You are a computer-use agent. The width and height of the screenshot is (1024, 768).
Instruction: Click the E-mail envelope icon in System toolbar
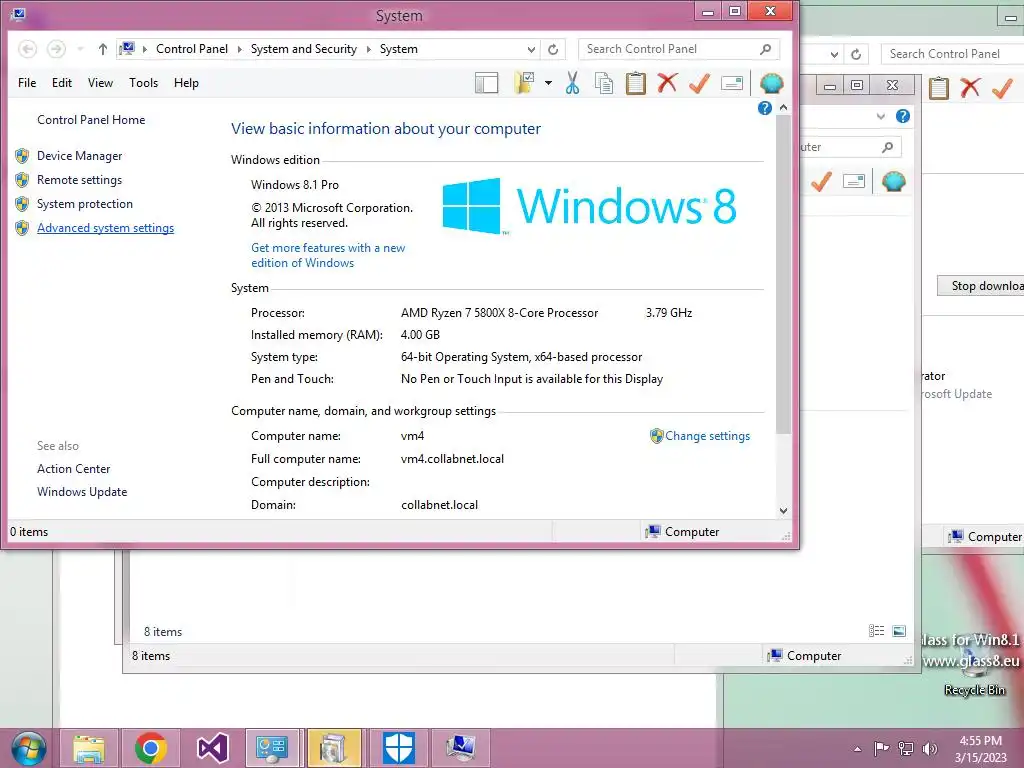[x=732, y=83]
